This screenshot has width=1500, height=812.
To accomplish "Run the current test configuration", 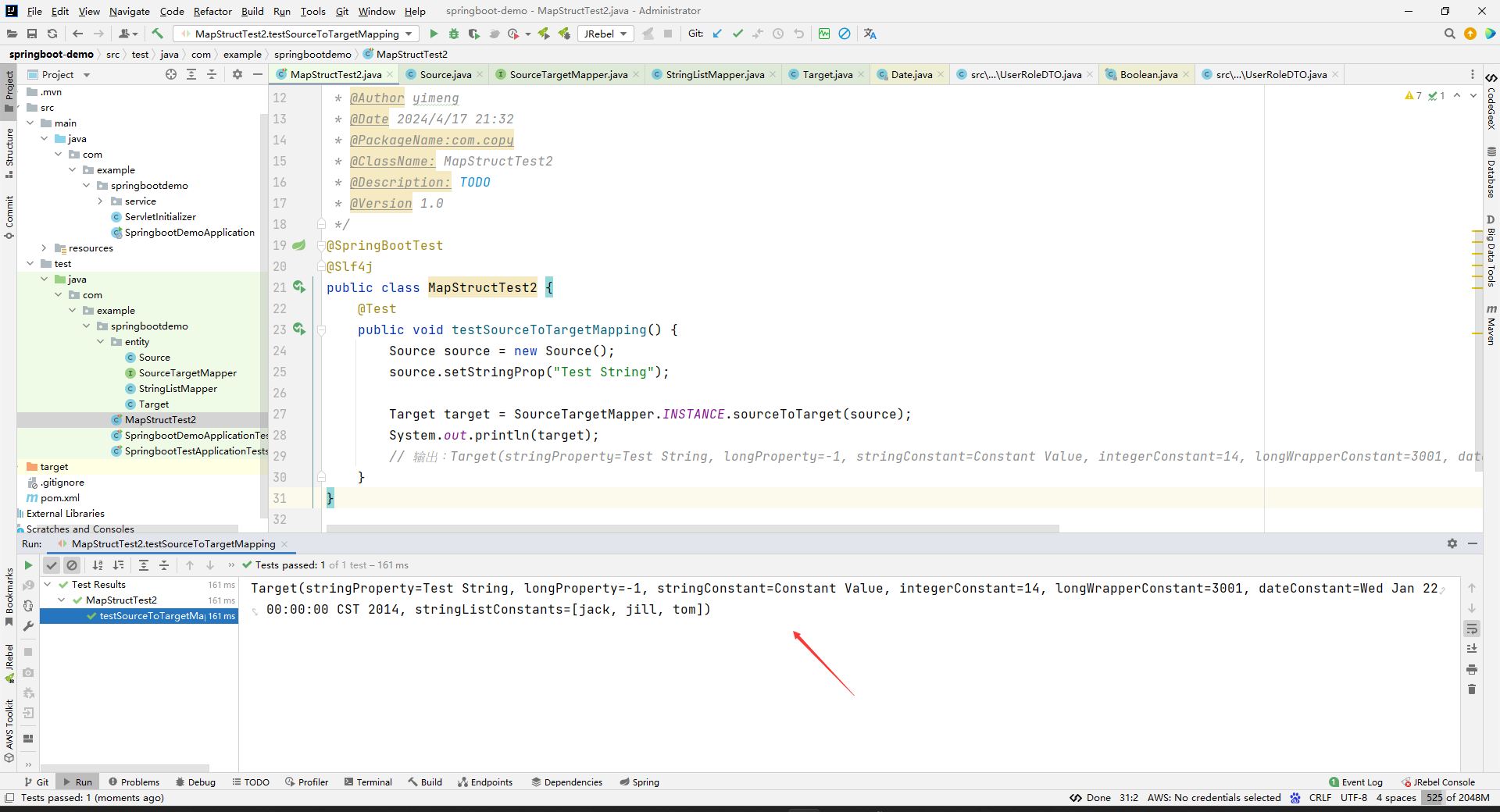I will [433, 34].
